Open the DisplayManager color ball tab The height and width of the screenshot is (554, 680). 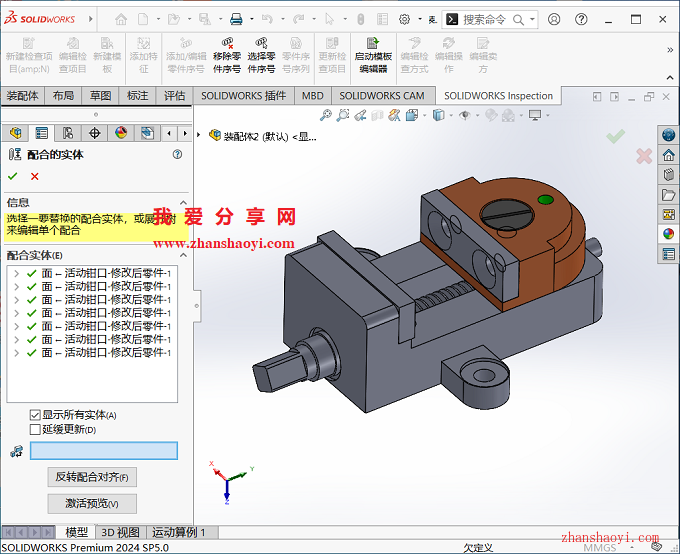point(121,133)
